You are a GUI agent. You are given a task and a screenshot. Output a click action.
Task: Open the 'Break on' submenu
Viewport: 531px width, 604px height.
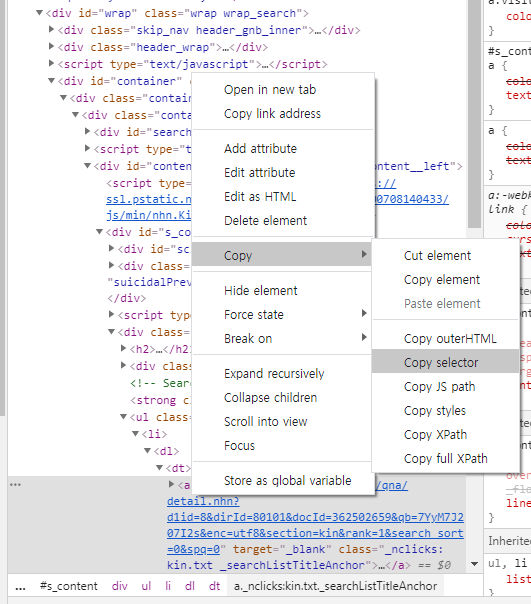(282, 339)
